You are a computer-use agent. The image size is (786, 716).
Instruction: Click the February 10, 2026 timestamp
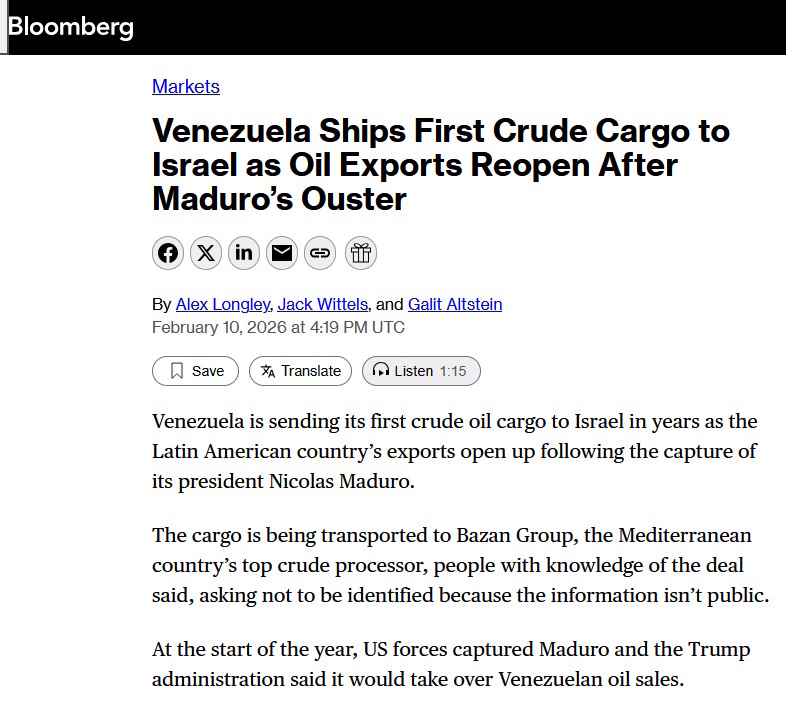[x=278, y=327]
